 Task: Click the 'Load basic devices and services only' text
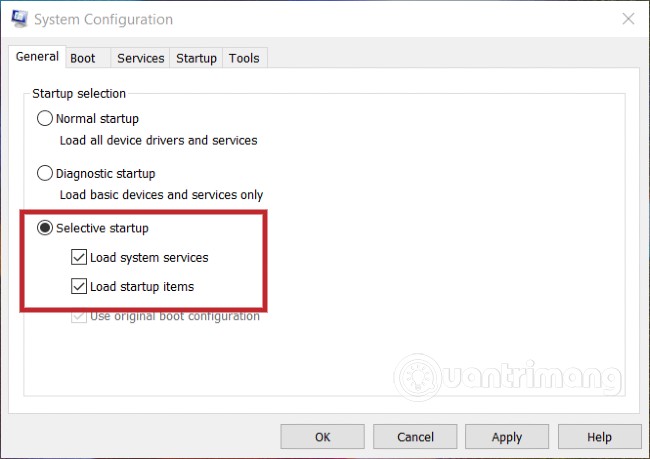point(161,194)
